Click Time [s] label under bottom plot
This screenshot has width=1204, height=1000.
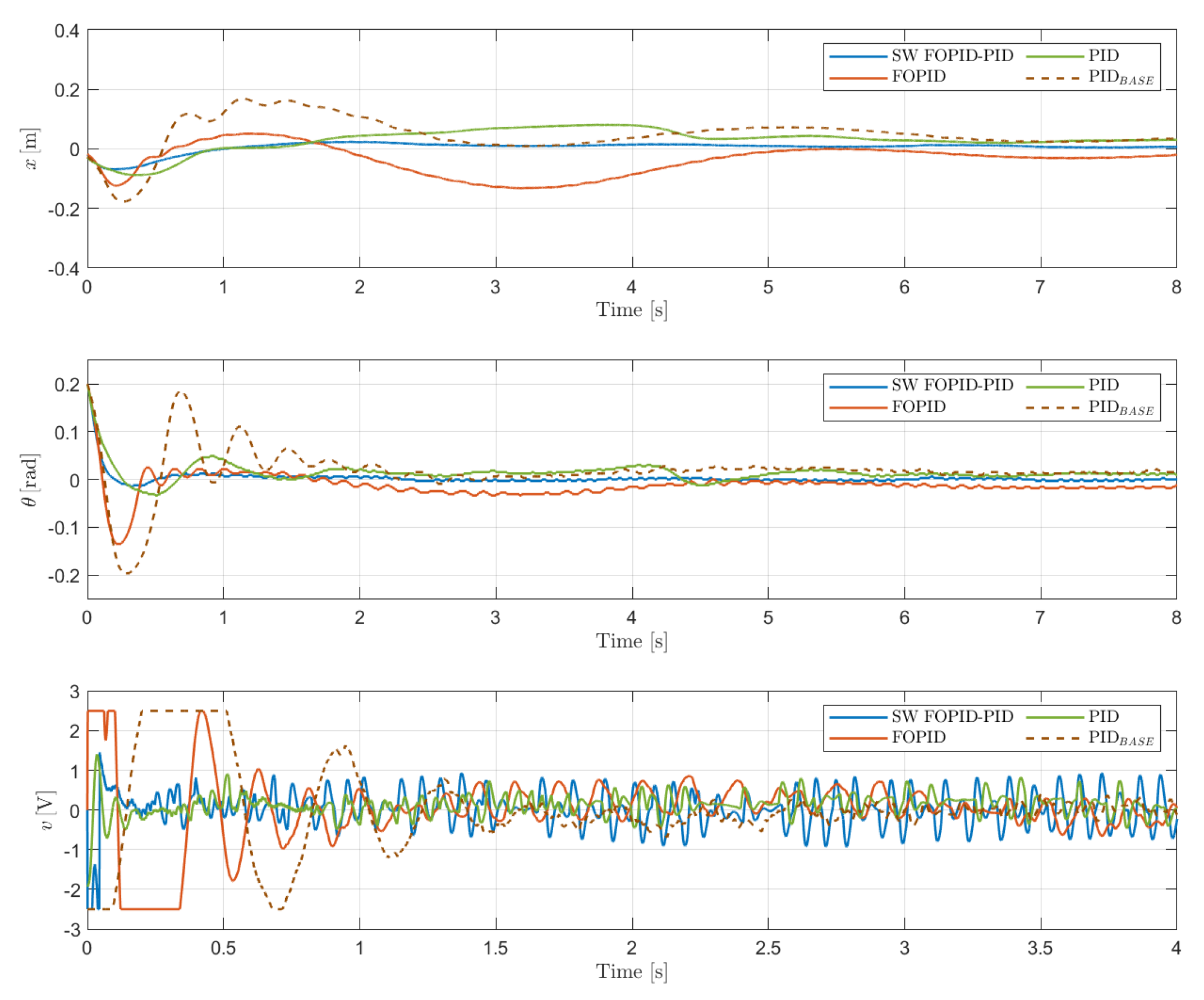tap(631, 971)
